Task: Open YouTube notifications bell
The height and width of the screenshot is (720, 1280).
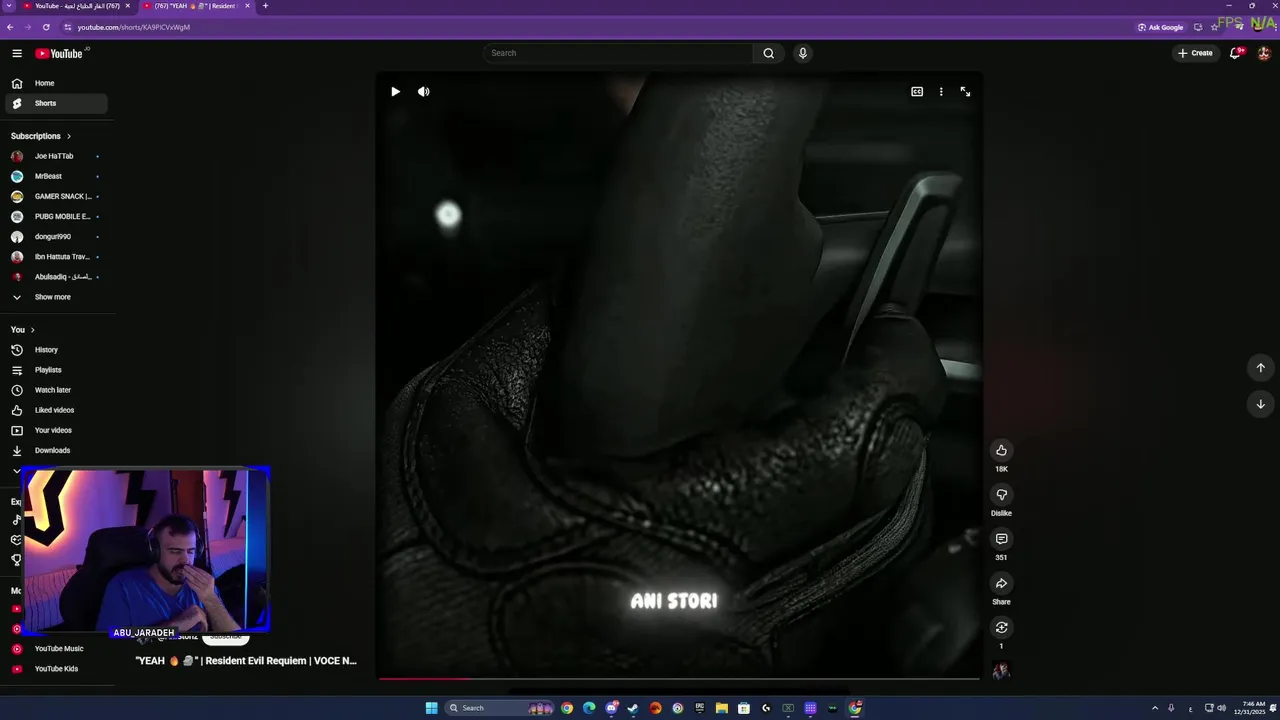Action: point(1236,53)
